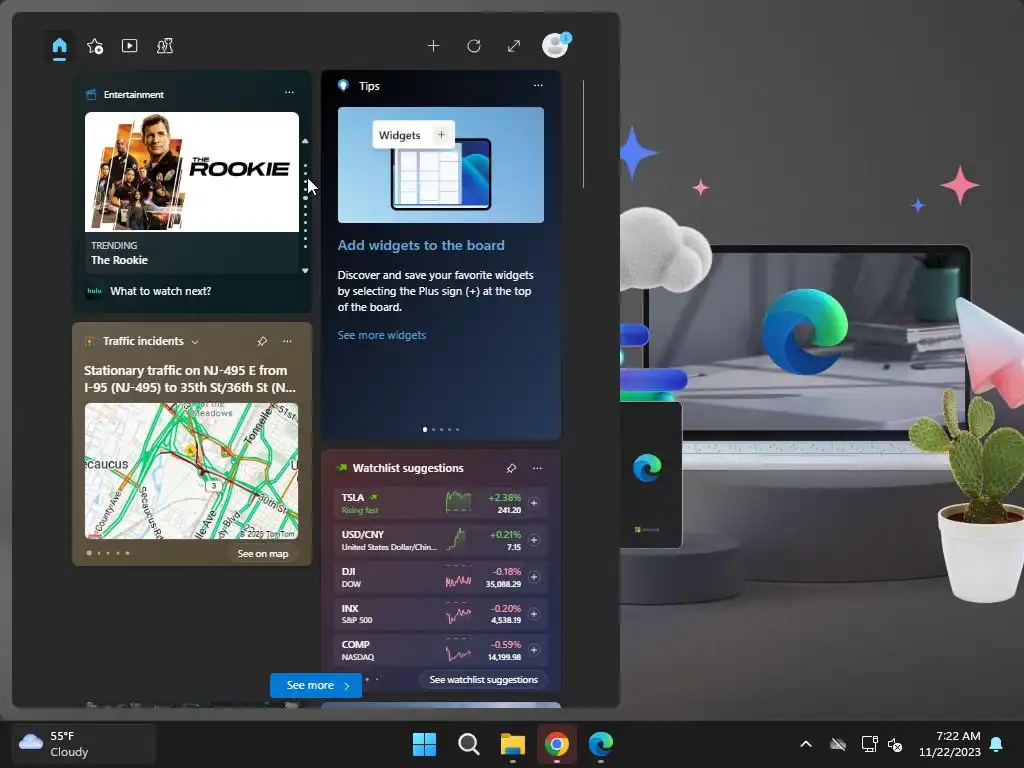Click the plus icon to add widgets
The image size is (1024, 768).
(434, 46)
